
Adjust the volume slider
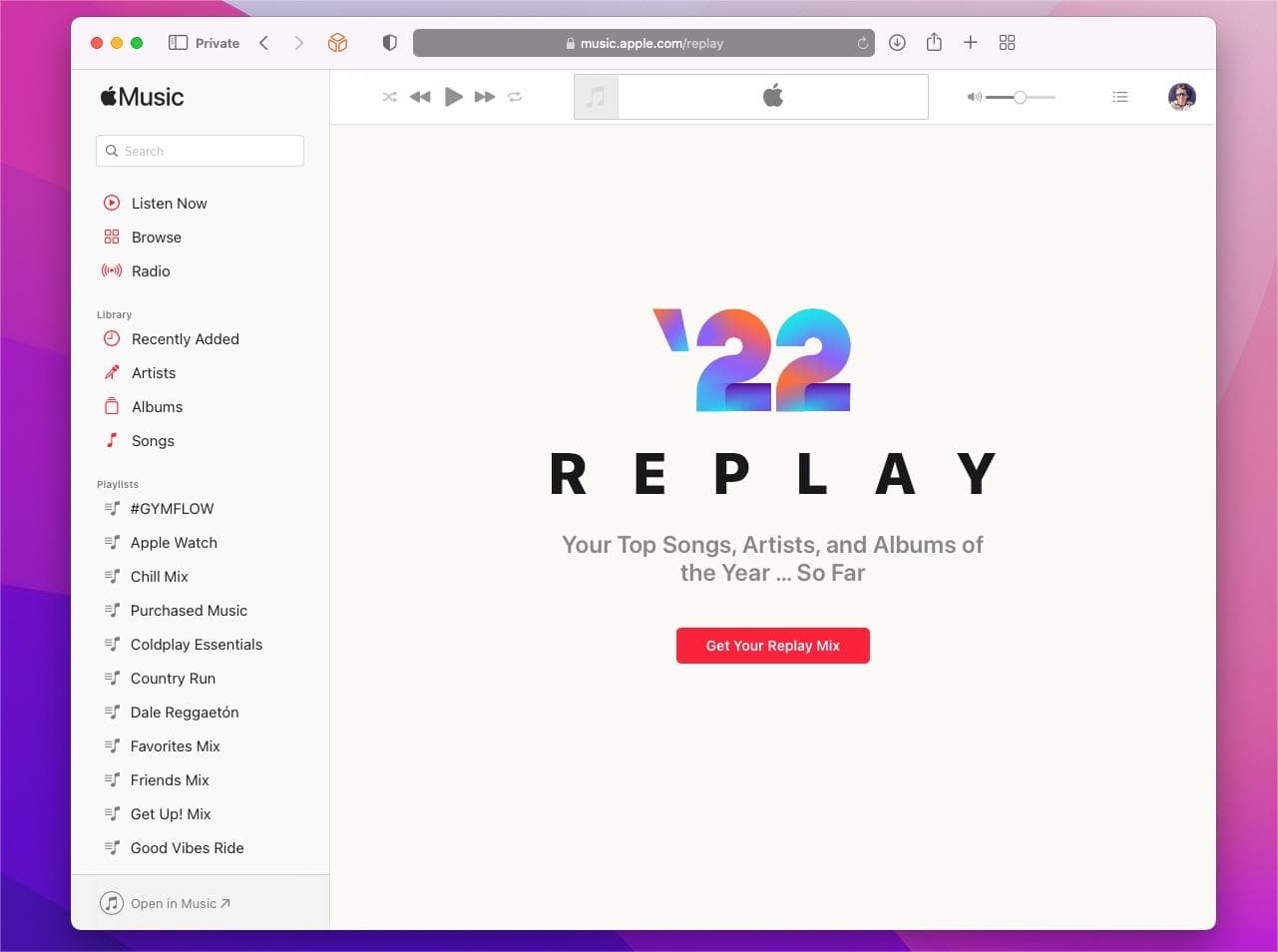click(1020, 97)
